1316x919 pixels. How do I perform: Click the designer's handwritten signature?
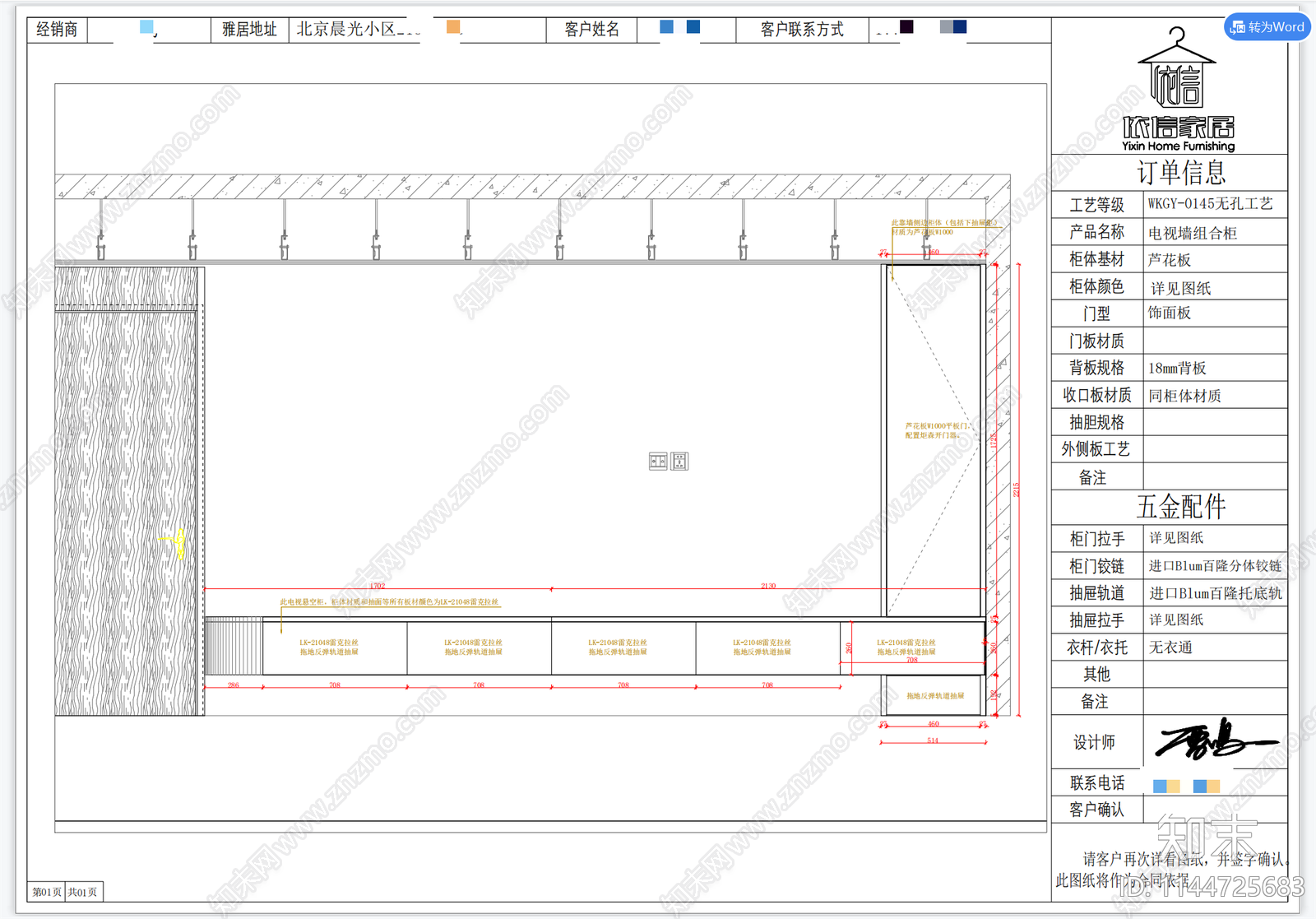click(1216, 739)
